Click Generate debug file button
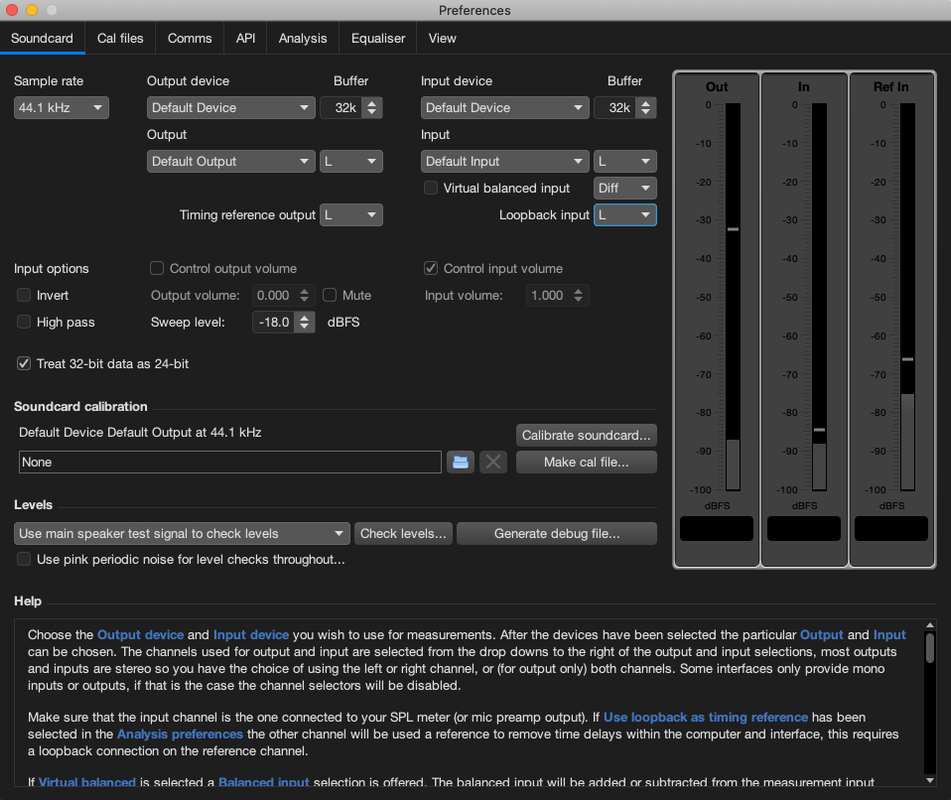 pyautogui.click(x=556, y=534)
